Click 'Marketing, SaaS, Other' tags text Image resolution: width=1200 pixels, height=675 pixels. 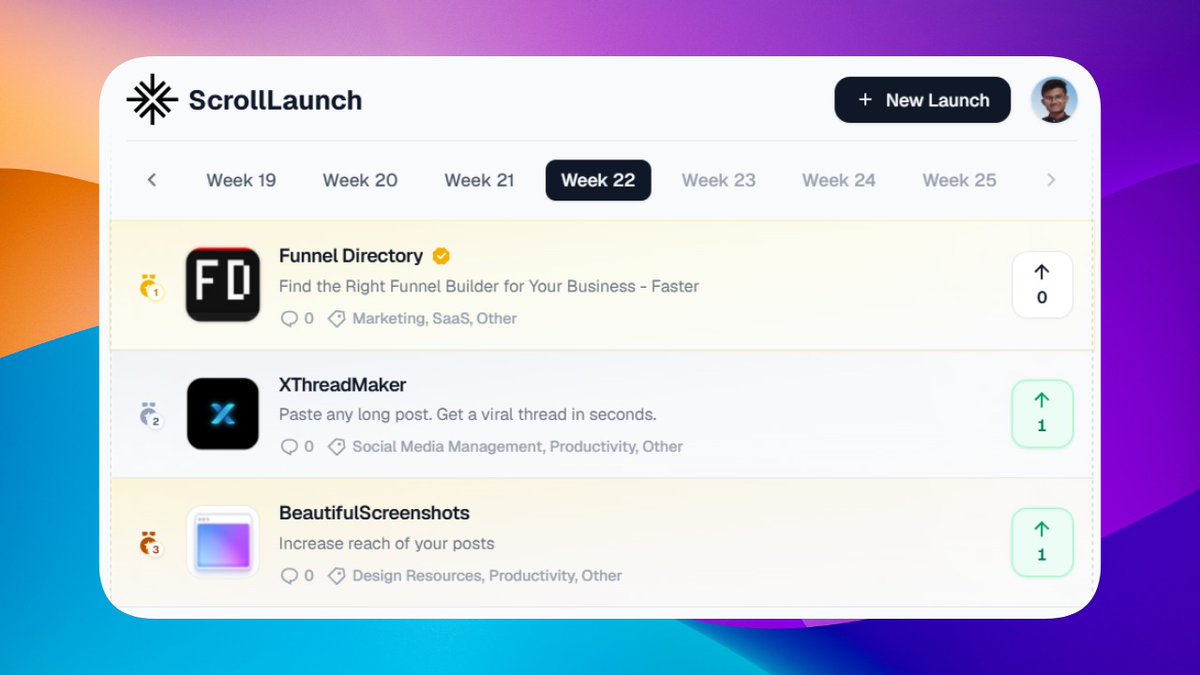coord(435,318)
